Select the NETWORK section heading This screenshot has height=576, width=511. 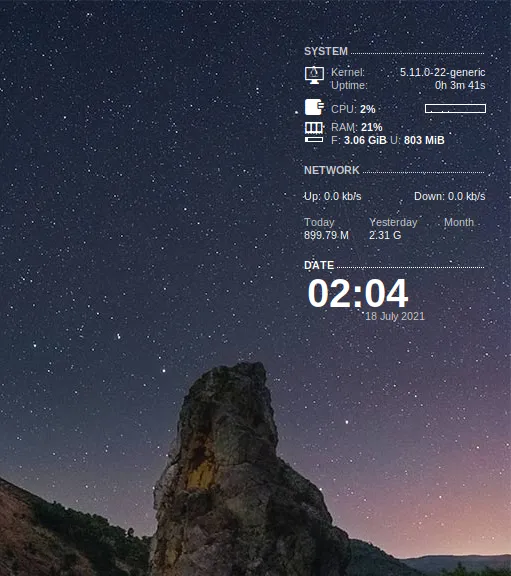tap(332, 170)
